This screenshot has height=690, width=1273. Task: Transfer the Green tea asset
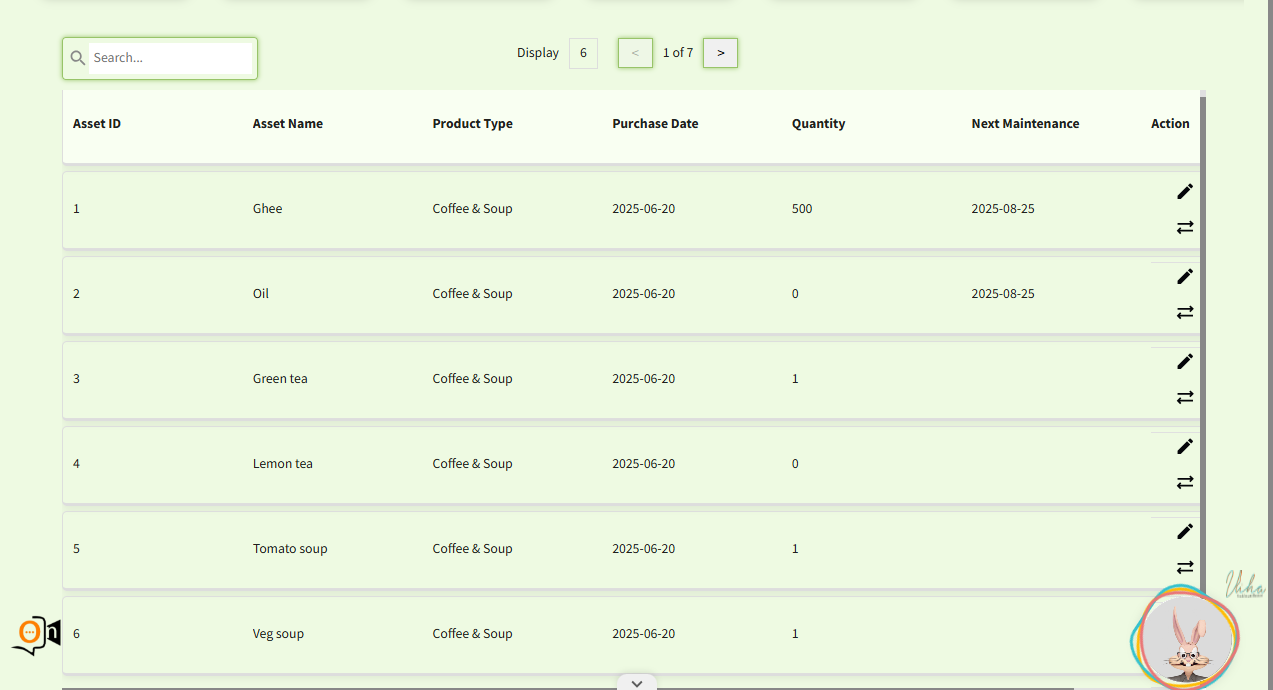point(1185,397)
